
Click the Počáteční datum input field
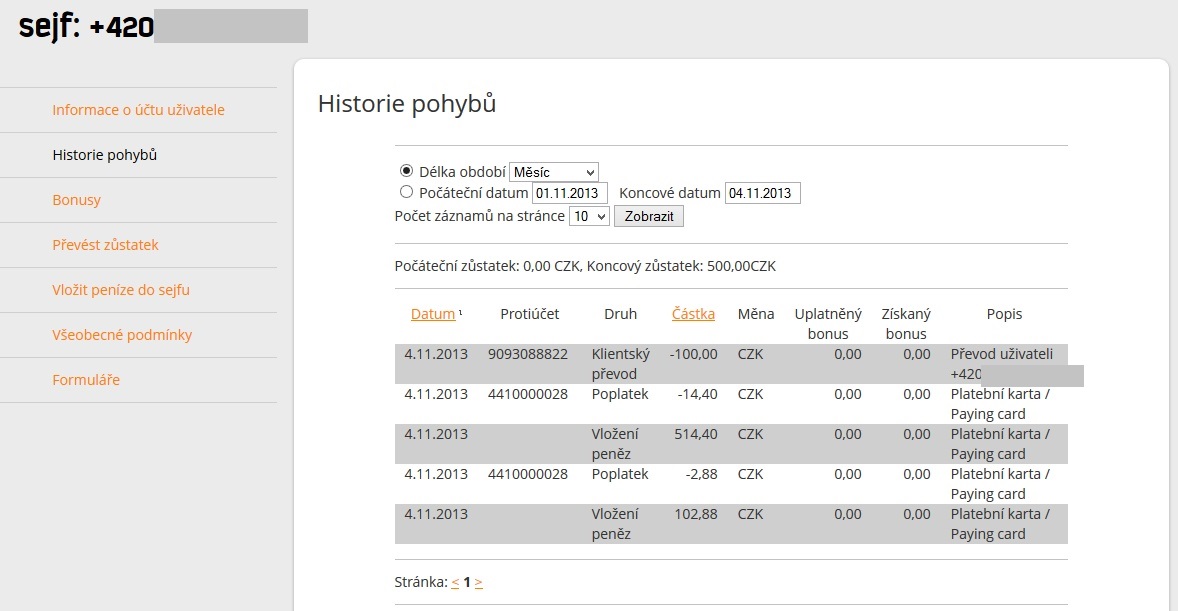point(570,193)
